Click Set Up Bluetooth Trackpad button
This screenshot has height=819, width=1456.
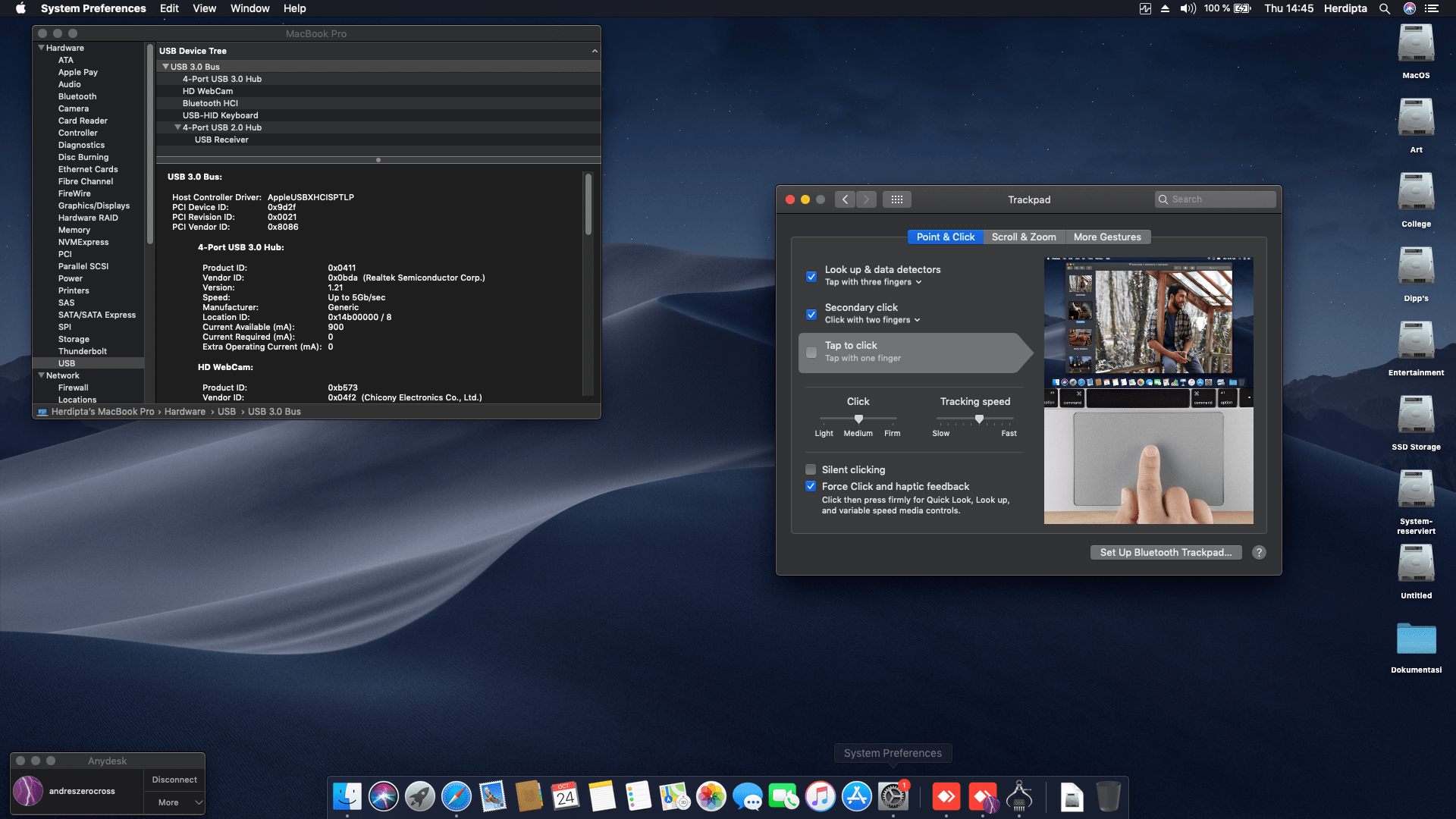click(1166, 552)
